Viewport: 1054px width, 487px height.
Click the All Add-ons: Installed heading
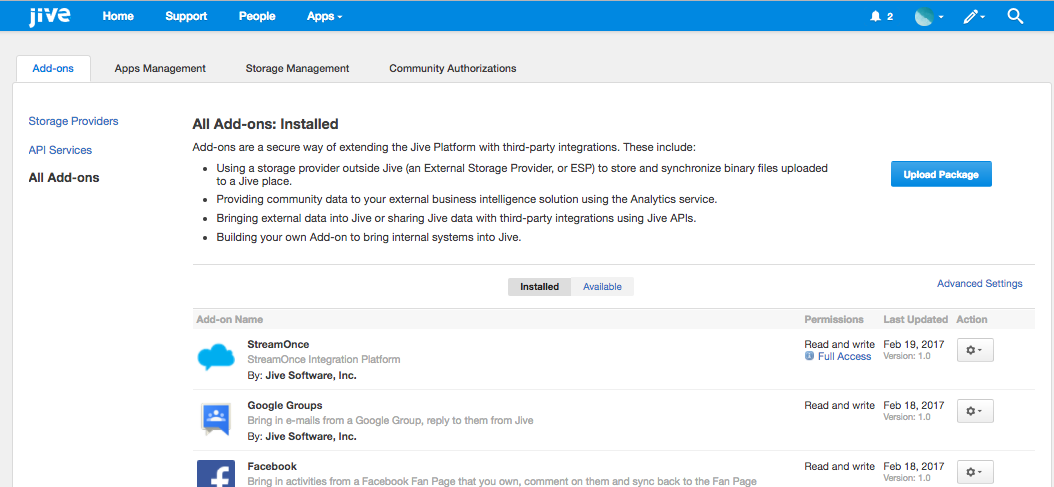[x=265, y=124]
